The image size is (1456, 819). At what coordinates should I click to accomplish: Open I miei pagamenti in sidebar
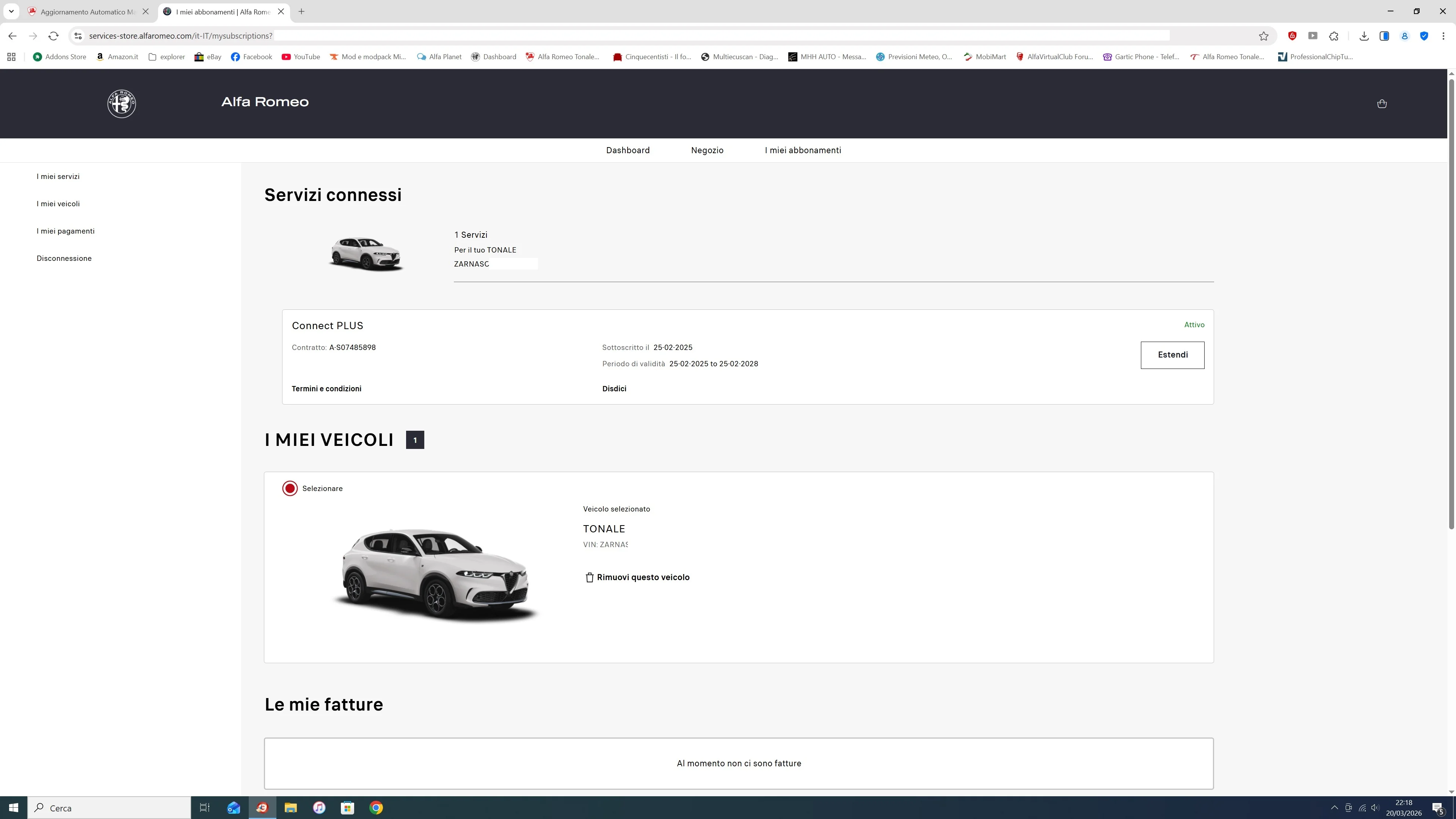pyautogui.click(x=66, y=231)
